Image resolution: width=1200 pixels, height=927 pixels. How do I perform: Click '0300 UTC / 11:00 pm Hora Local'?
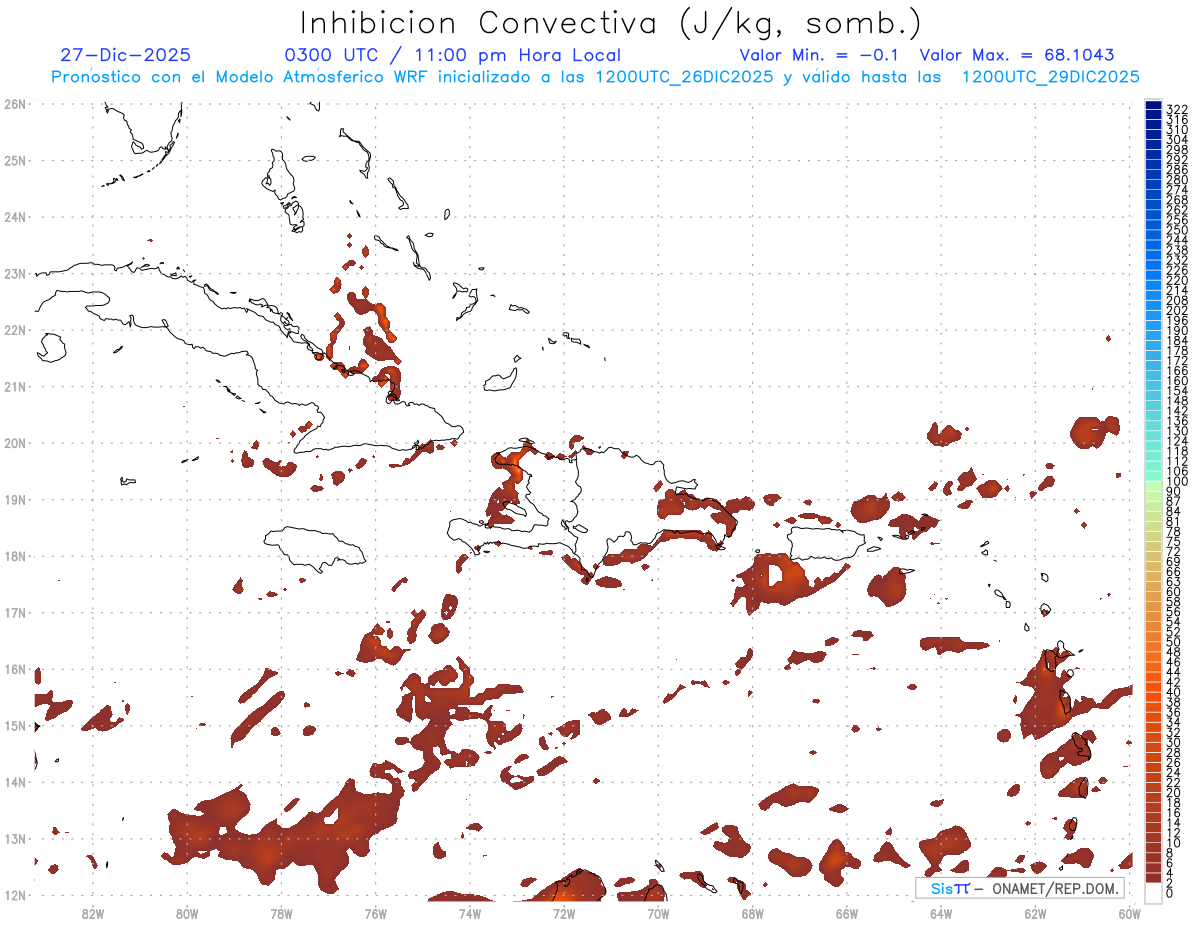coord(453,56)
